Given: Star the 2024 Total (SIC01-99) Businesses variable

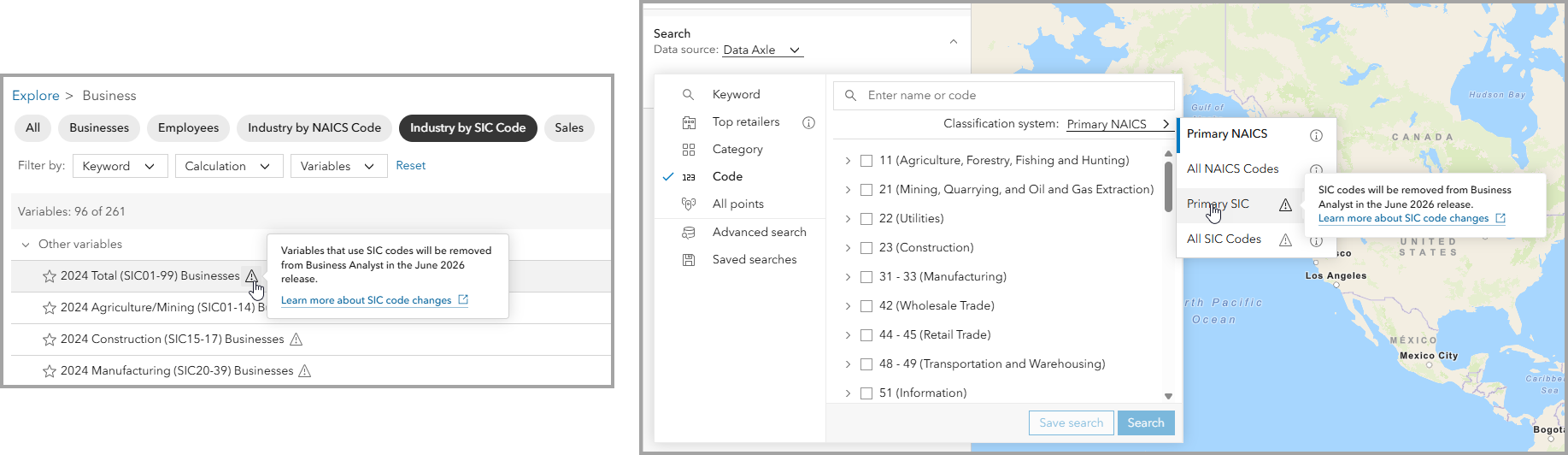Looking at the screenshot, I should pos(50,276).
